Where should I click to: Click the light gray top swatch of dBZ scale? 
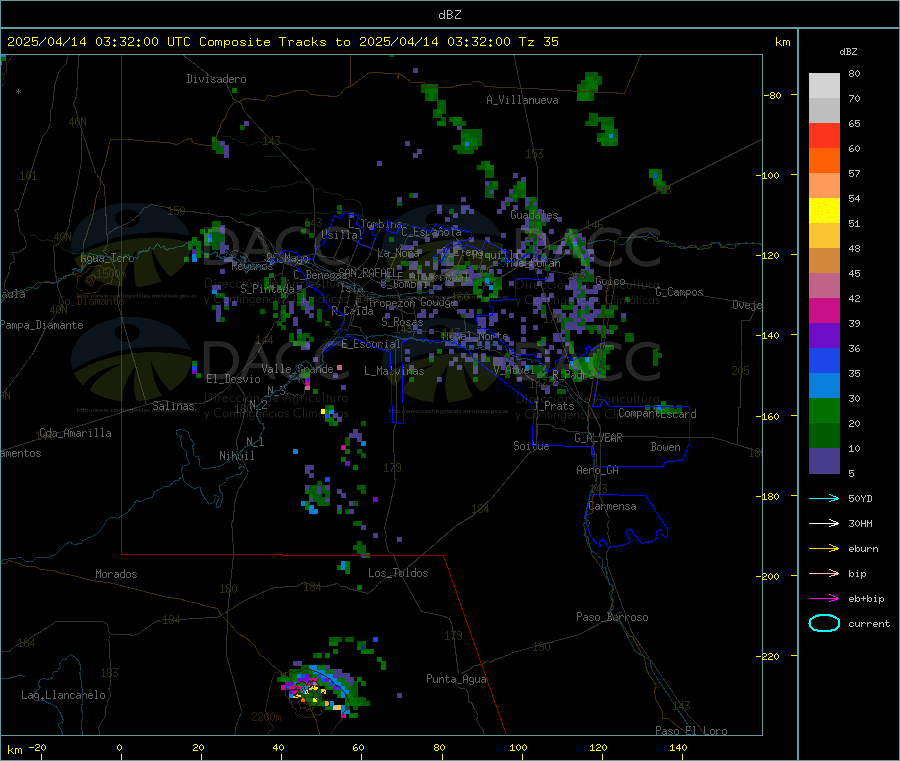point(824,86)
